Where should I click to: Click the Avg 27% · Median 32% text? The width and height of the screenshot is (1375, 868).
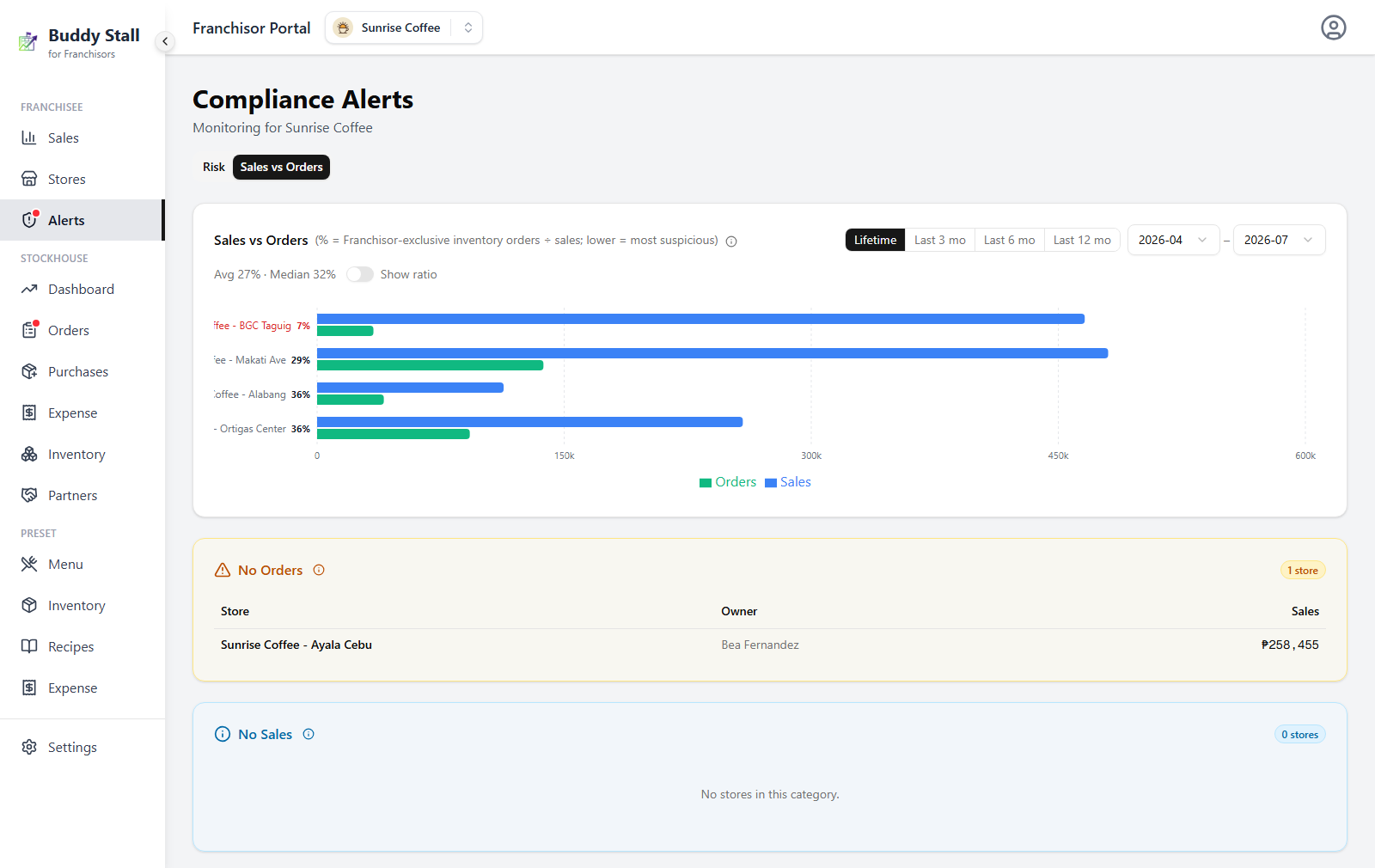275,274
